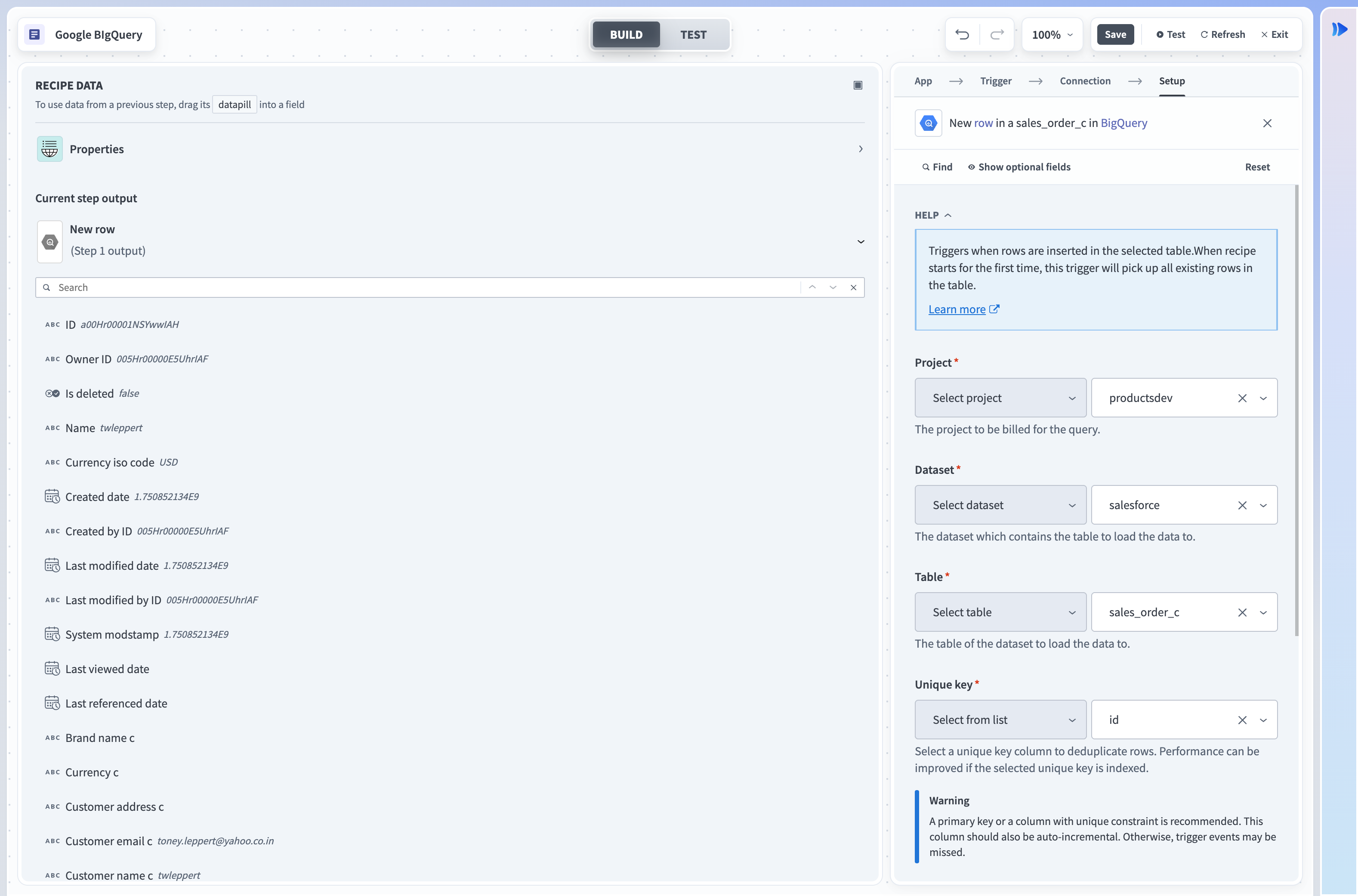Click the Properties globe list icon
Image resolution: width=1358 pixels, height=896 pixels.
click(50, 149)
